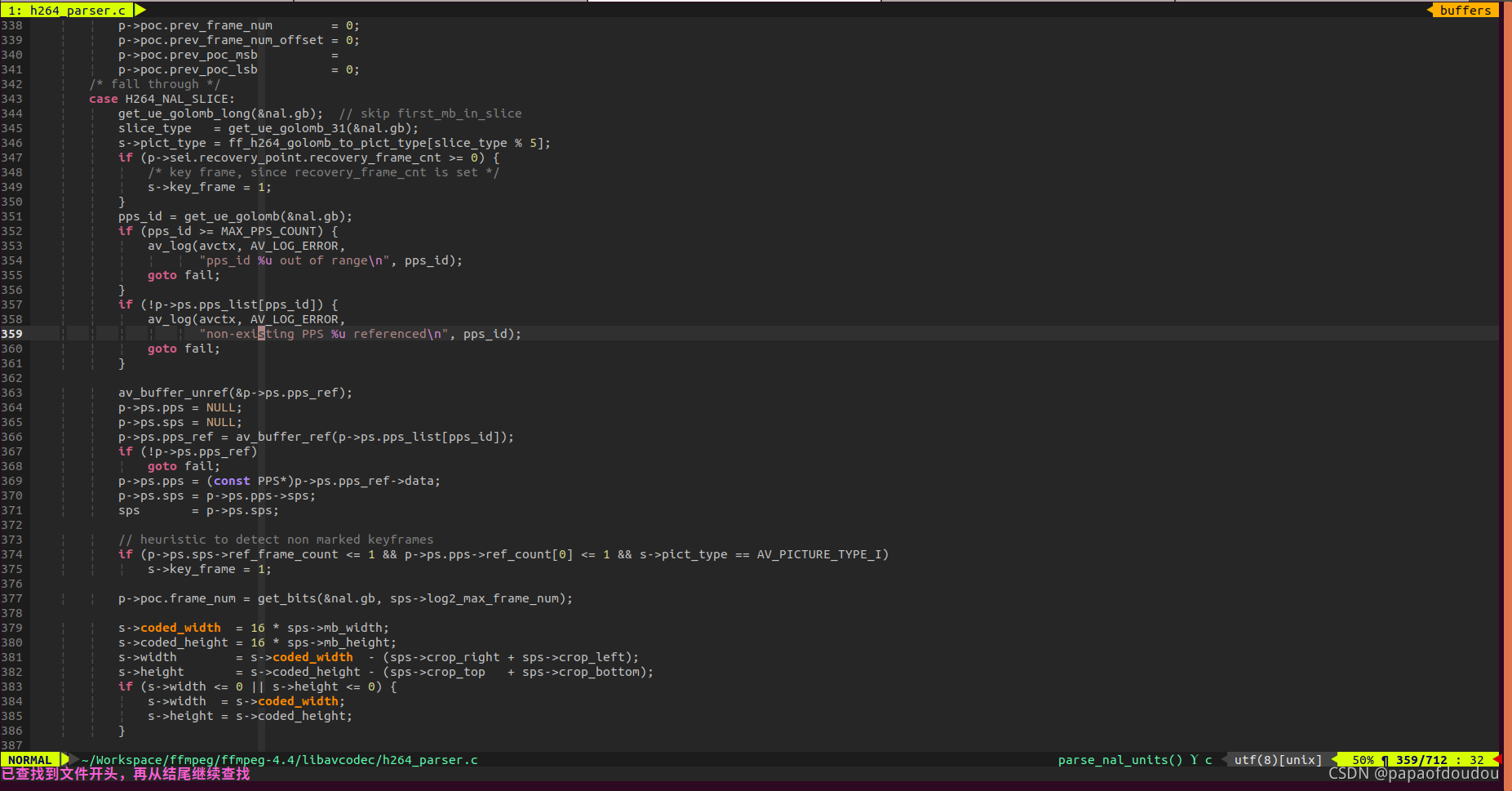Click s->key_frame assignment on line 375
Screen dimensions: 1512x791
pos(210,569)
